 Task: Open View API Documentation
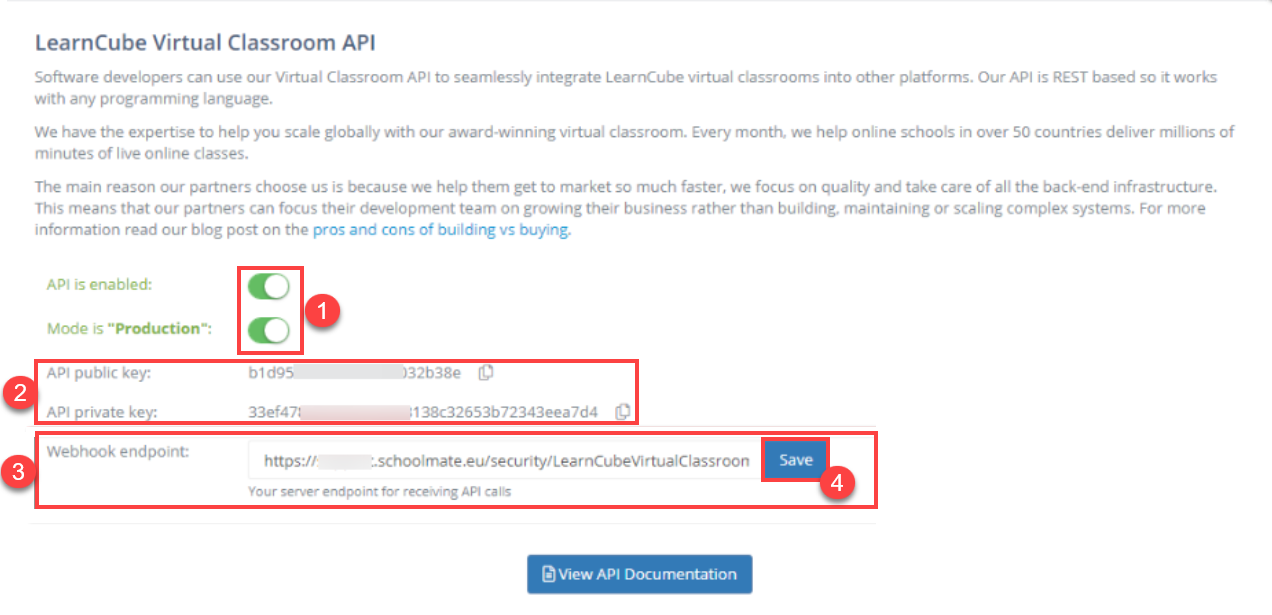tap(640, 574)
